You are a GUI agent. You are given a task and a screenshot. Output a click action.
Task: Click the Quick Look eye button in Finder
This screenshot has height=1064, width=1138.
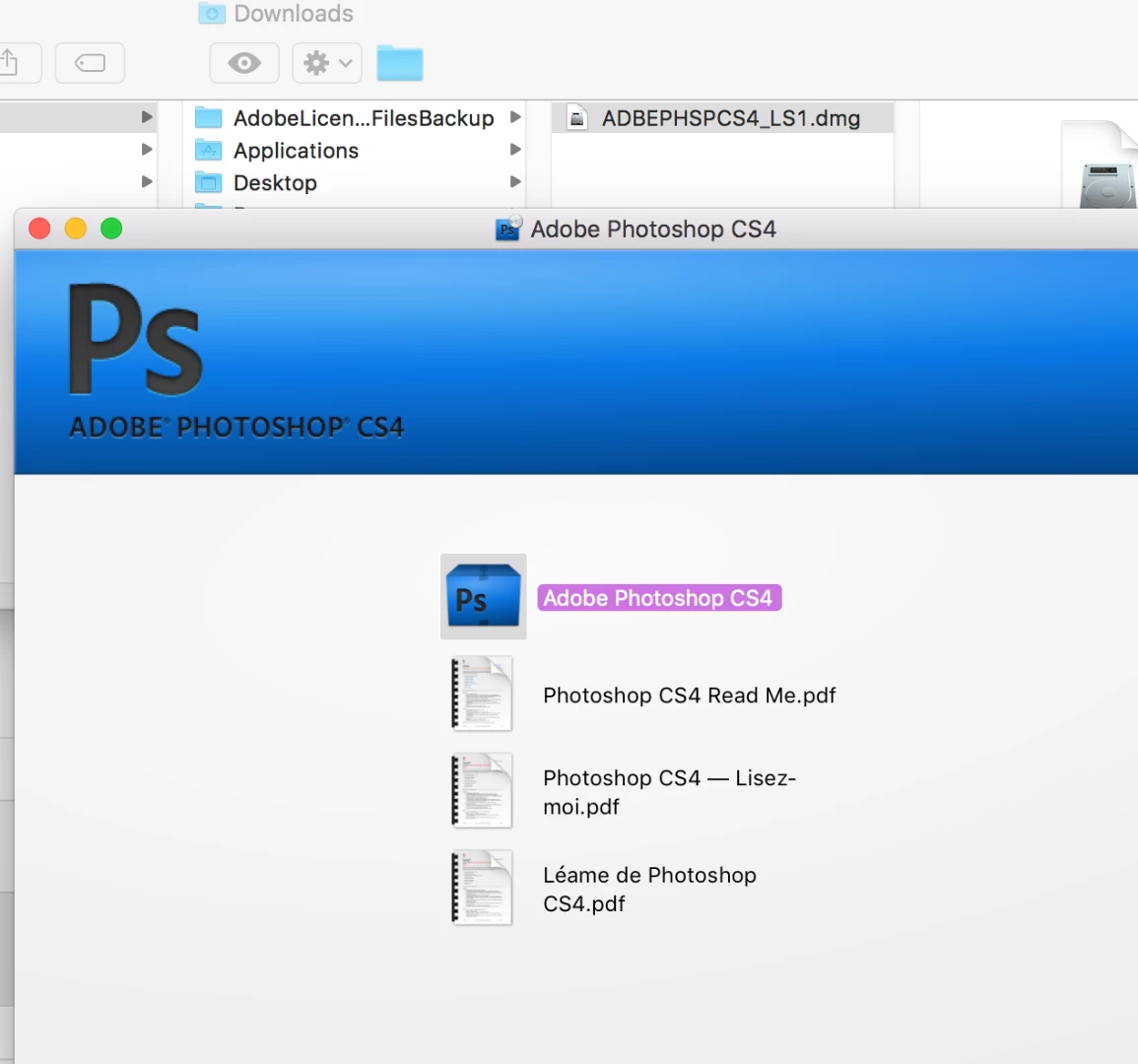click(x=244, y=63)
